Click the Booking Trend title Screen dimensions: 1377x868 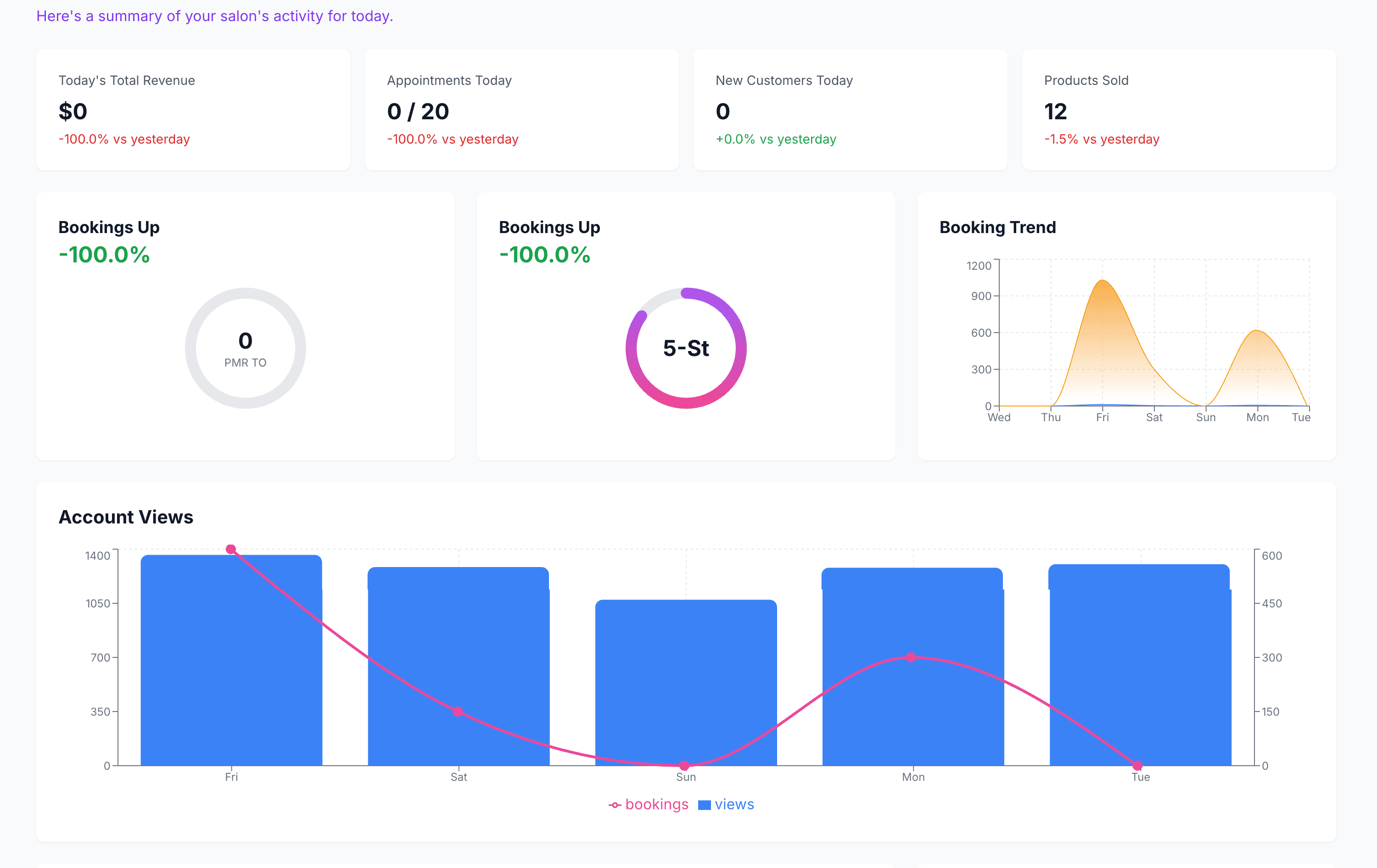997,227
